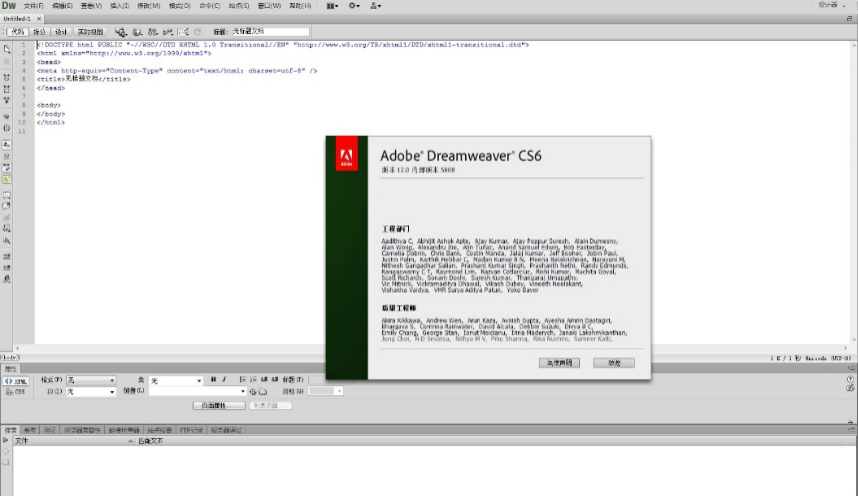Click the Collapse Full Tag icon

point(7,77)
